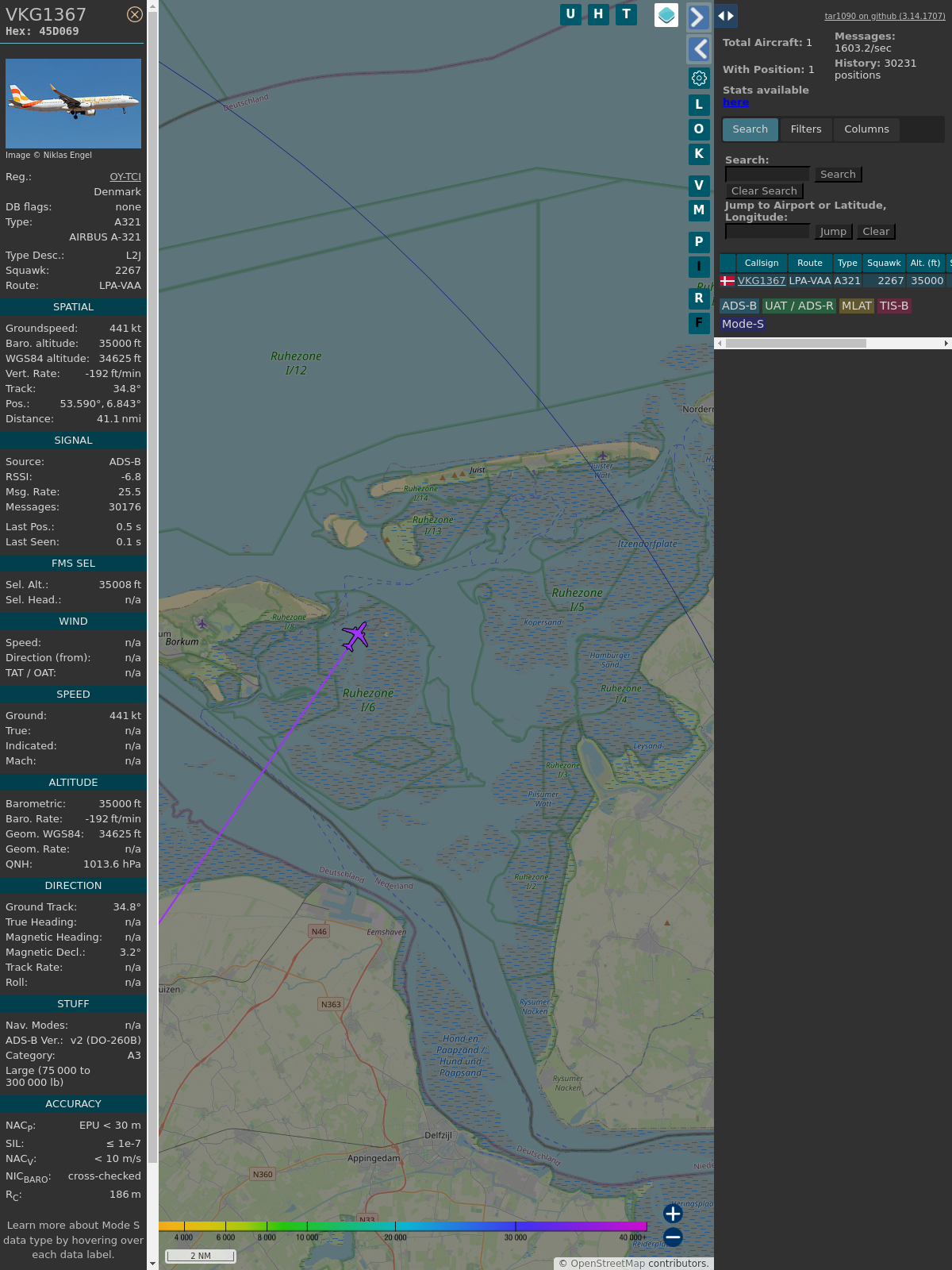Click the Search text input field

pos(767,175)
